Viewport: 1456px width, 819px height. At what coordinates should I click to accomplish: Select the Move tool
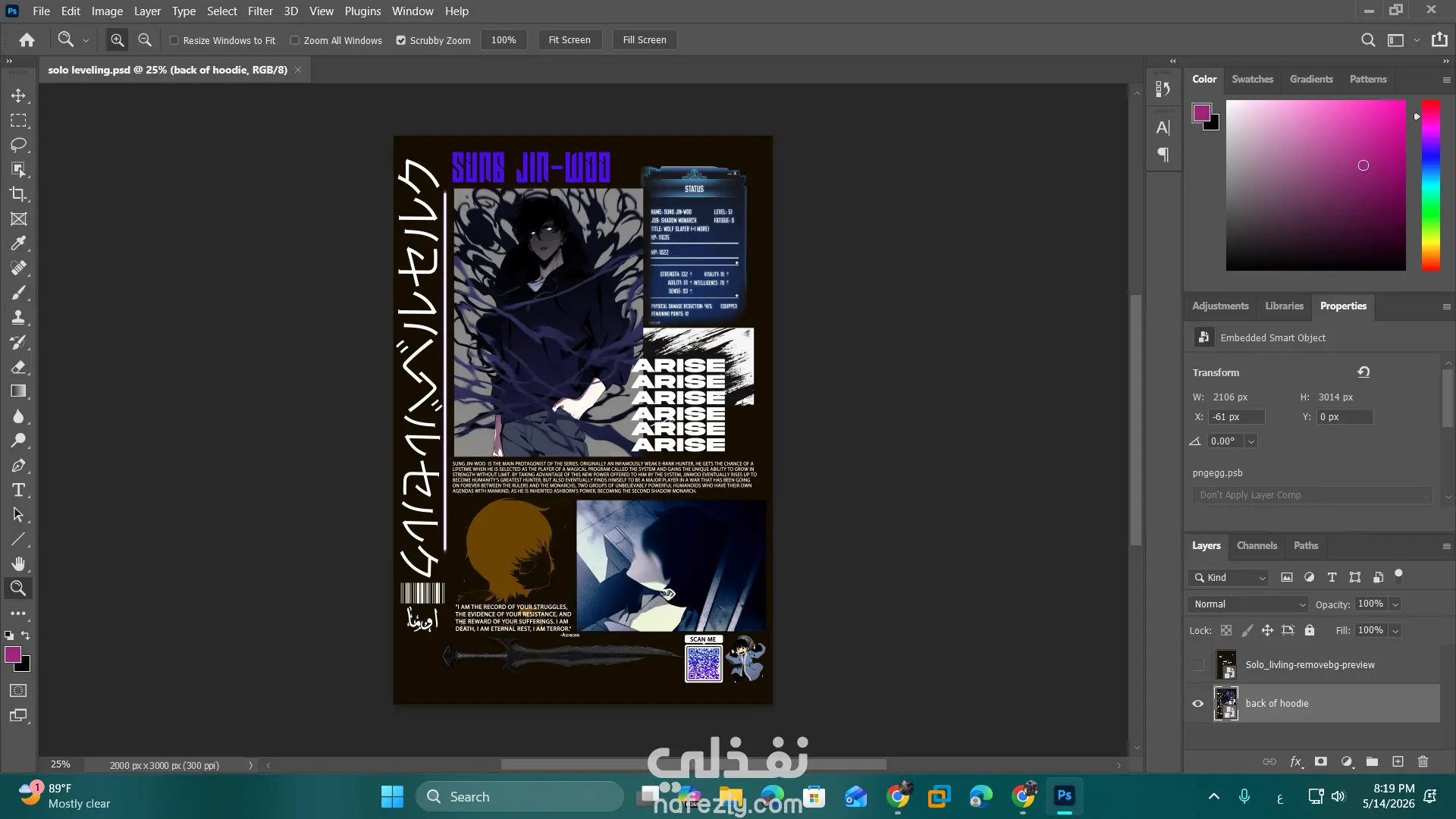18,96
